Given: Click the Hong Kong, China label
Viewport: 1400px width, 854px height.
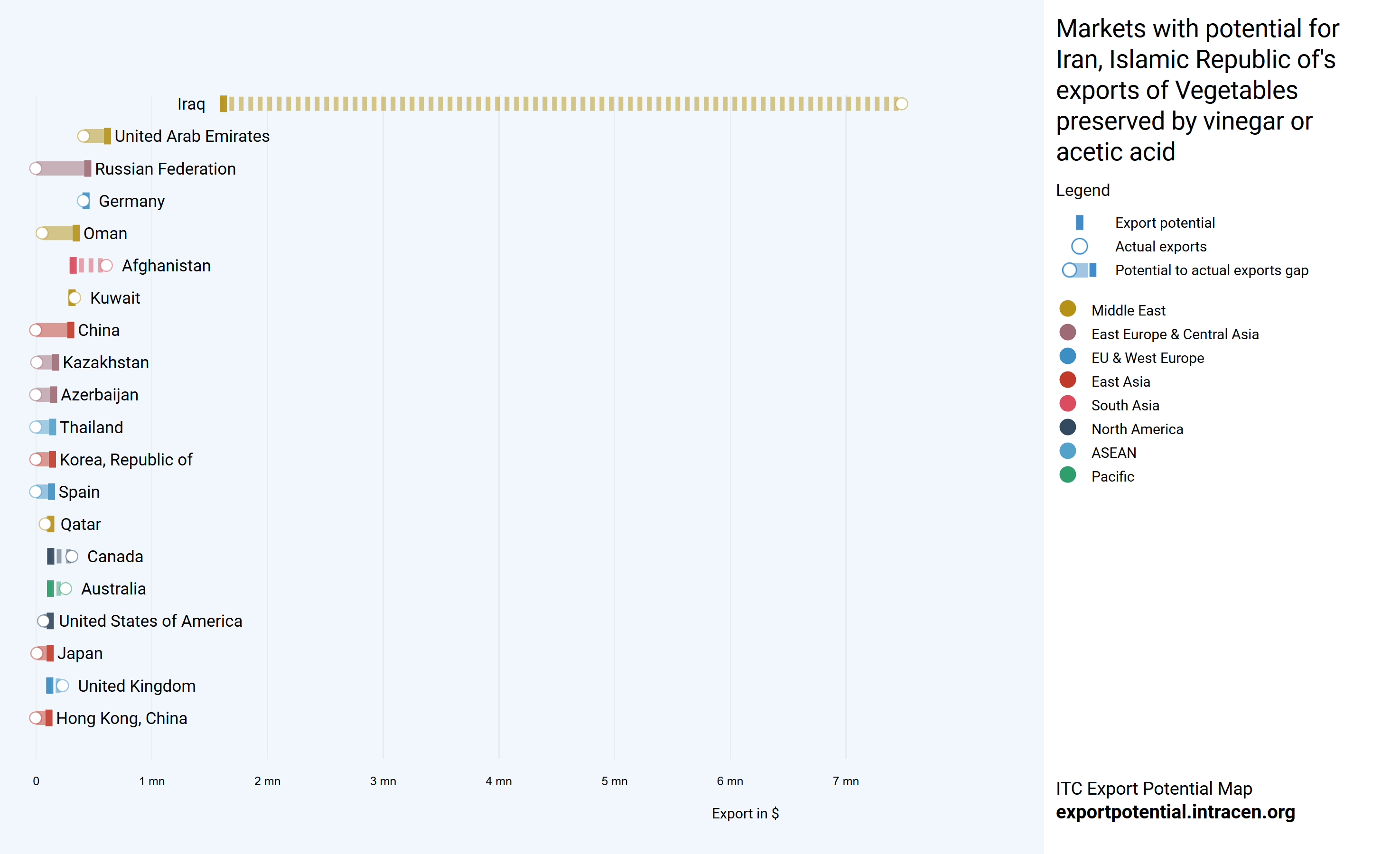Looking at the screenshot, I should 121,718.
